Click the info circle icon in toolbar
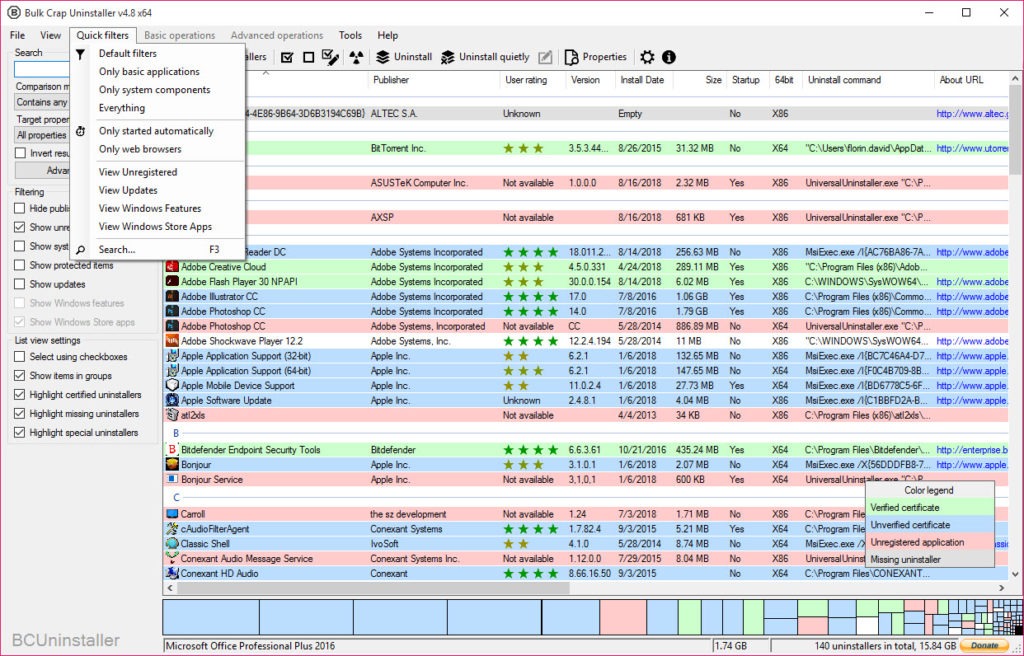This screenshot has height=656, width=1024. (x=669, y=57)
